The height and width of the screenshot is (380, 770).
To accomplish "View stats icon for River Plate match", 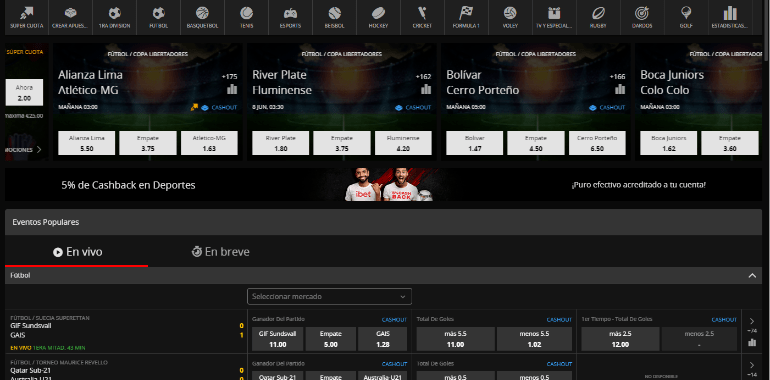I will pos(426,89).
